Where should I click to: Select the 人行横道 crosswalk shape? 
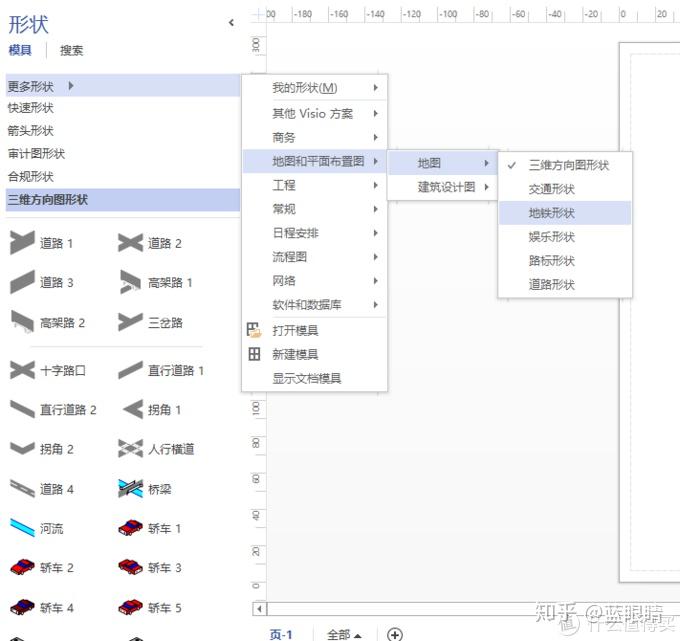156,449
